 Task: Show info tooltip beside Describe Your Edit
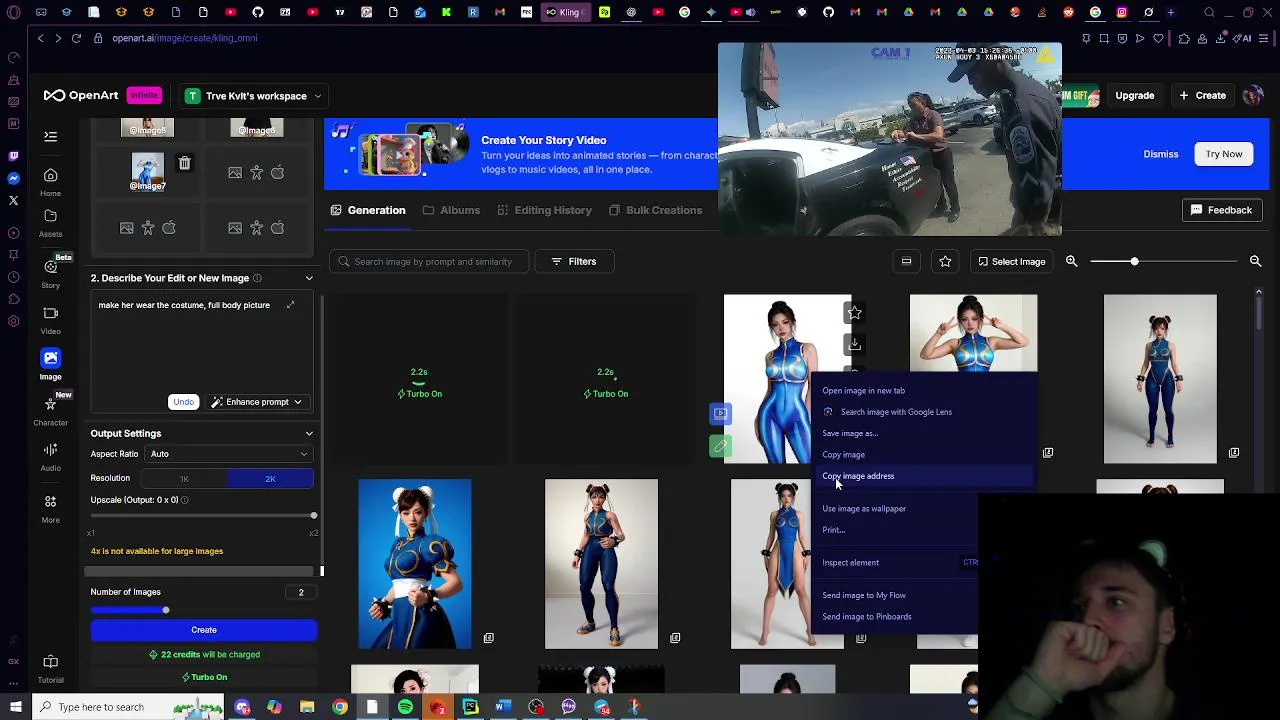(257, 278)
